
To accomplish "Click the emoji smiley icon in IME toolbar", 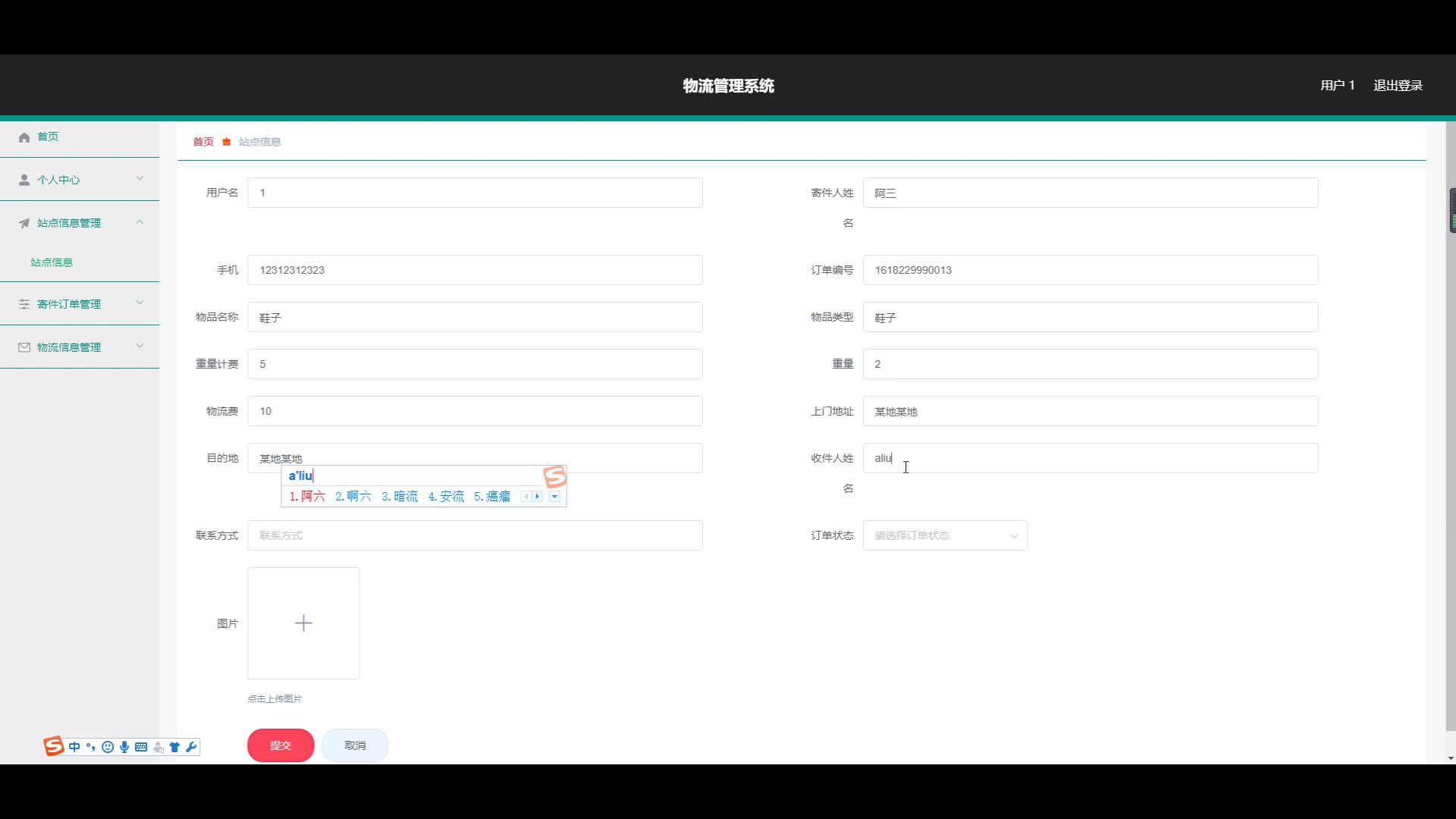I will [108, 747].
